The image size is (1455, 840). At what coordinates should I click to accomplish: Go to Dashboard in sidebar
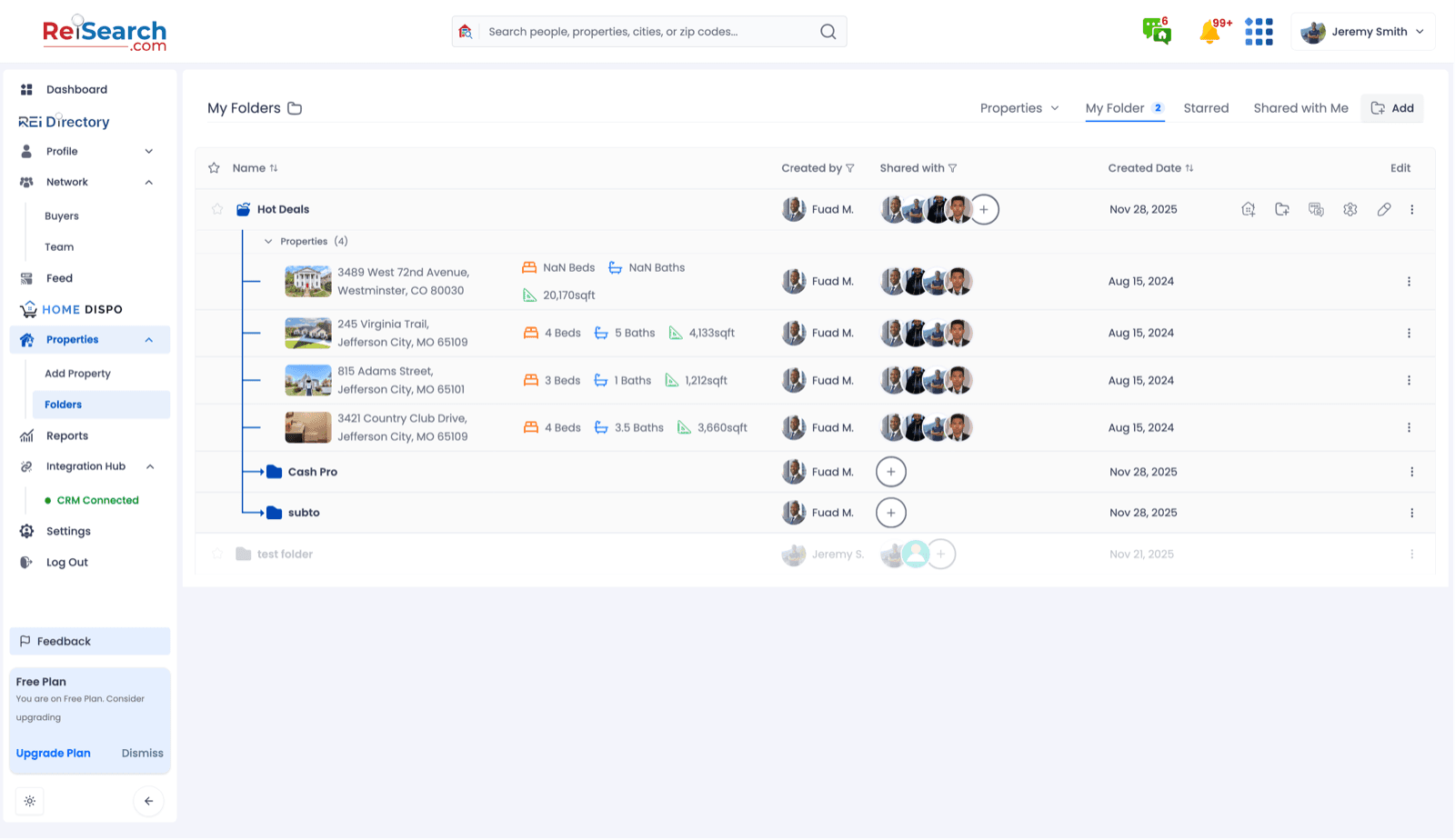tap(76, 90)
